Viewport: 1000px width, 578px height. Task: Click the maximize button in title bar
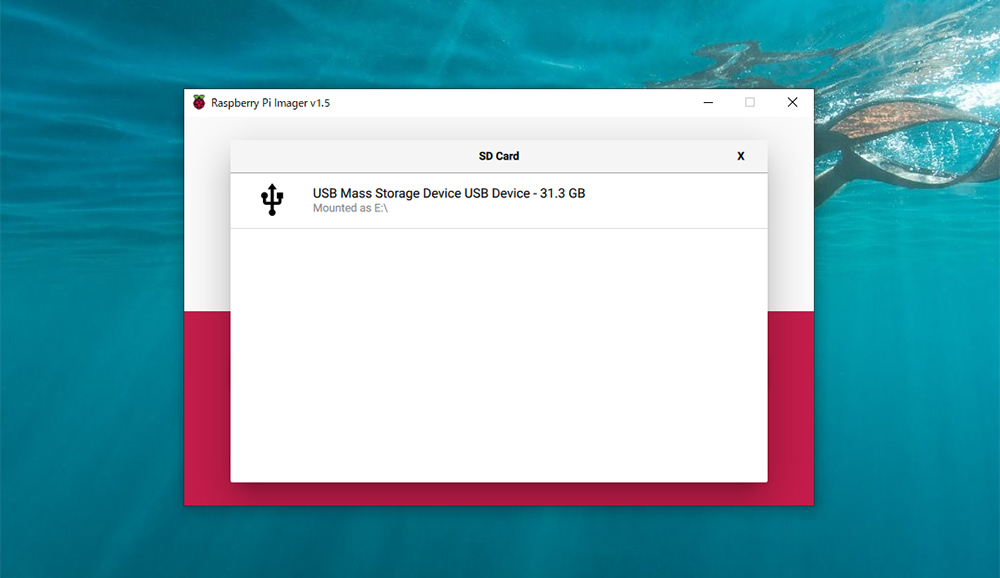tap(750, 102)
